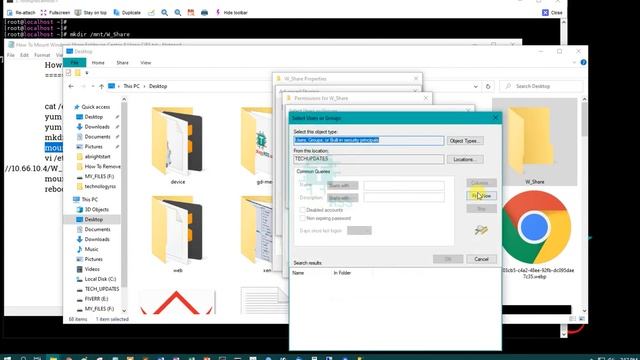This screenshot has height=360, width=640.
Task: Open Music under This PC
Action: (x=91, y=249)
